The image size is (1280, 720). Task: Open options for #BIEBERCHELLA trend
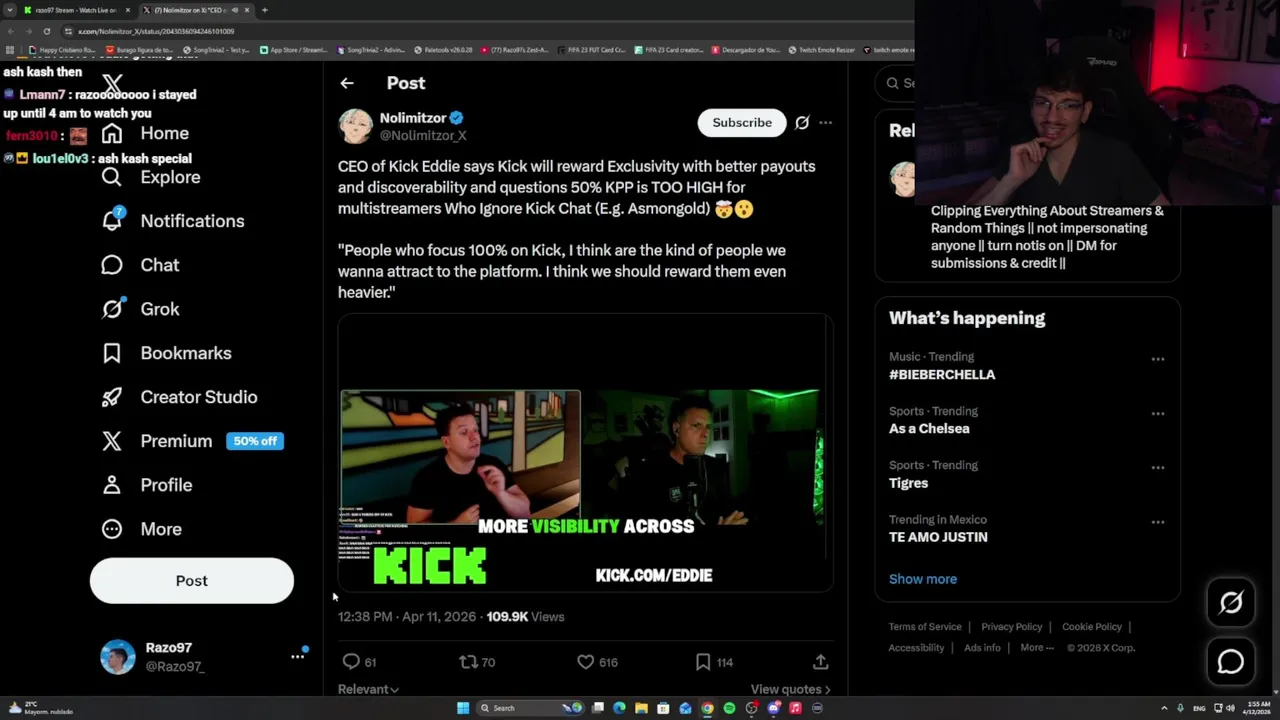pyautogui.click(x=1157, y=359)
